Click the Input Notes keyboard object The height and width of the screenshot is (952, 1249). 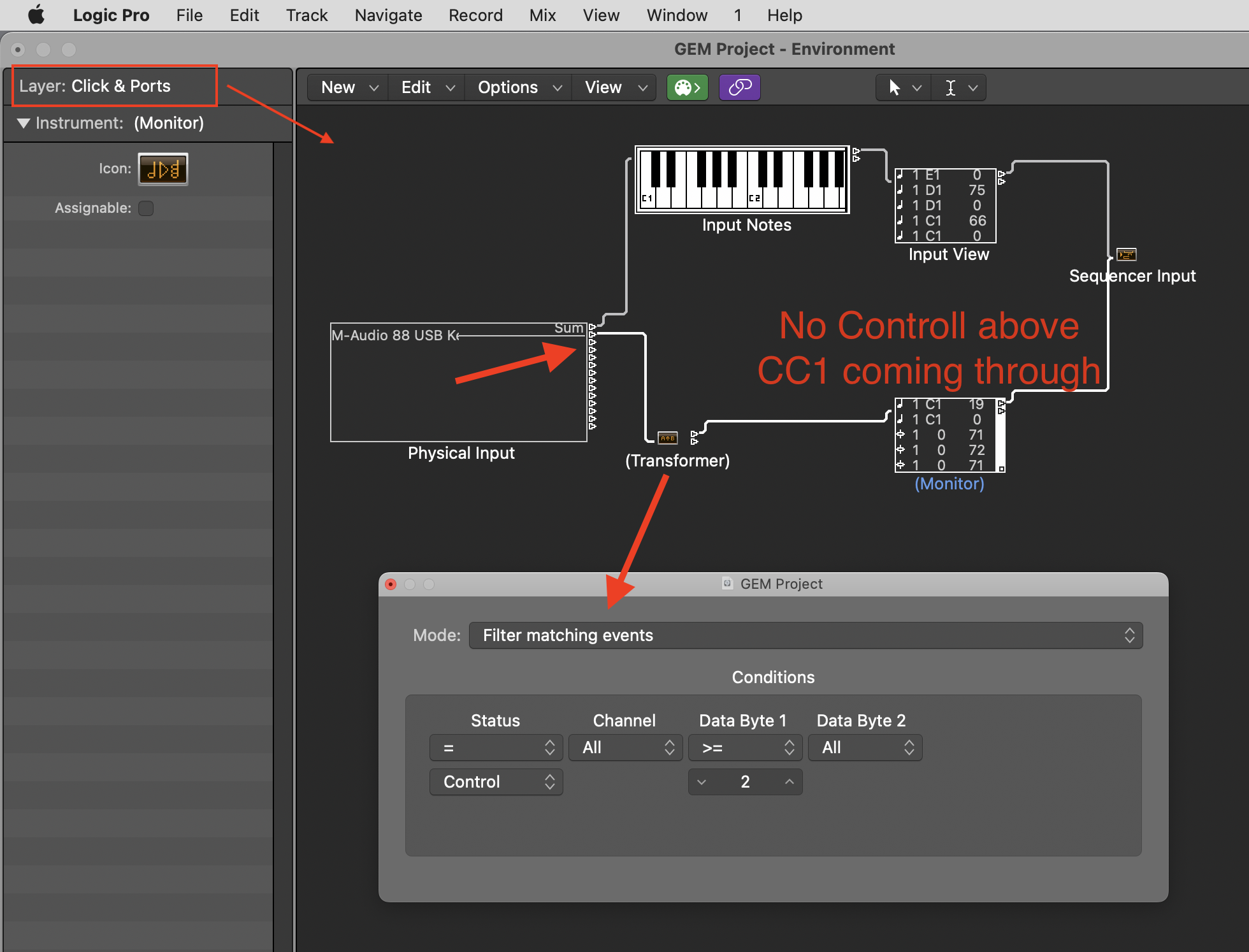[742, 180]
